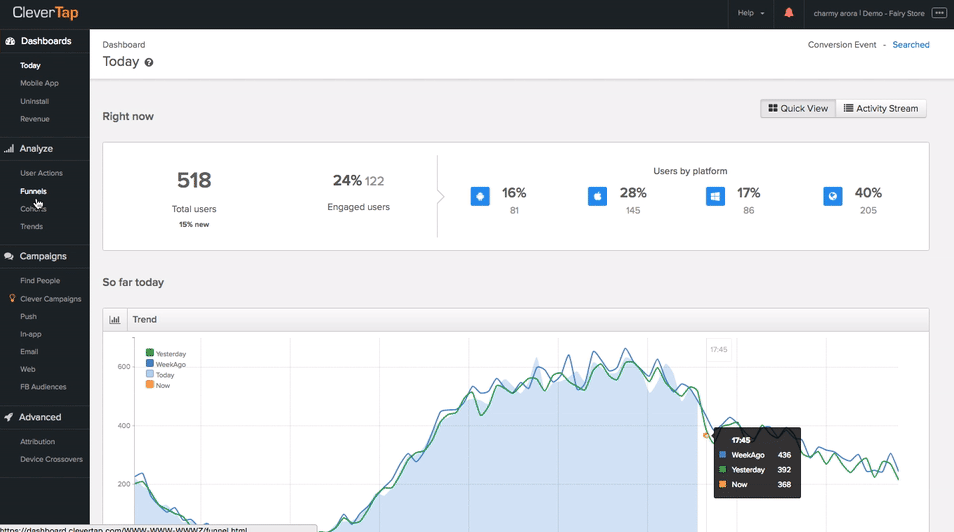954x532 pixels.
Task: Click the 28% Apple users value
Action: 633,193
